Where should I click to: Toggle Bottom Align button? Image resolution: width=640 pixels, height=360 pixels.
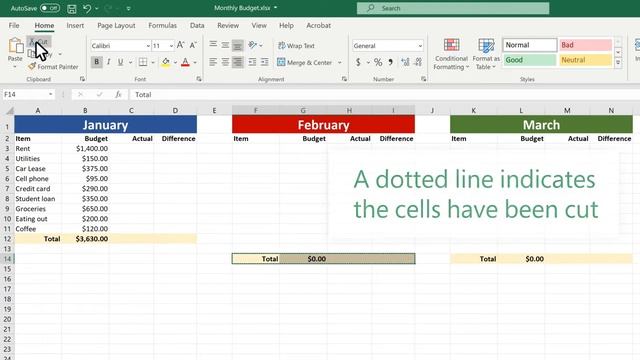tap(238, 45)
